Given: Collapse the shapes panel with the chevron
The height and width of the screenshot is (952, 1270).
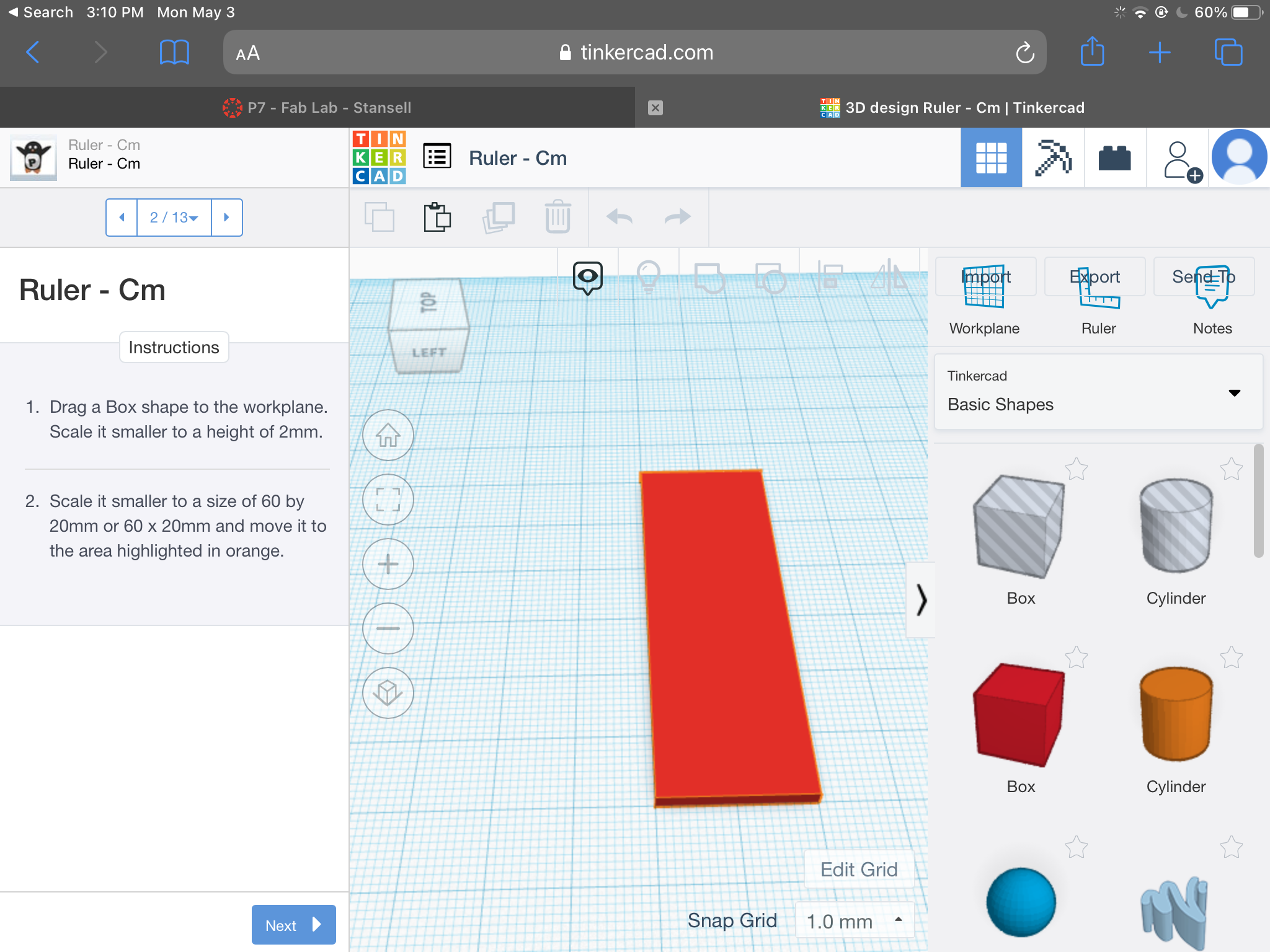Looking at the screenshot, I should point(921,600).
